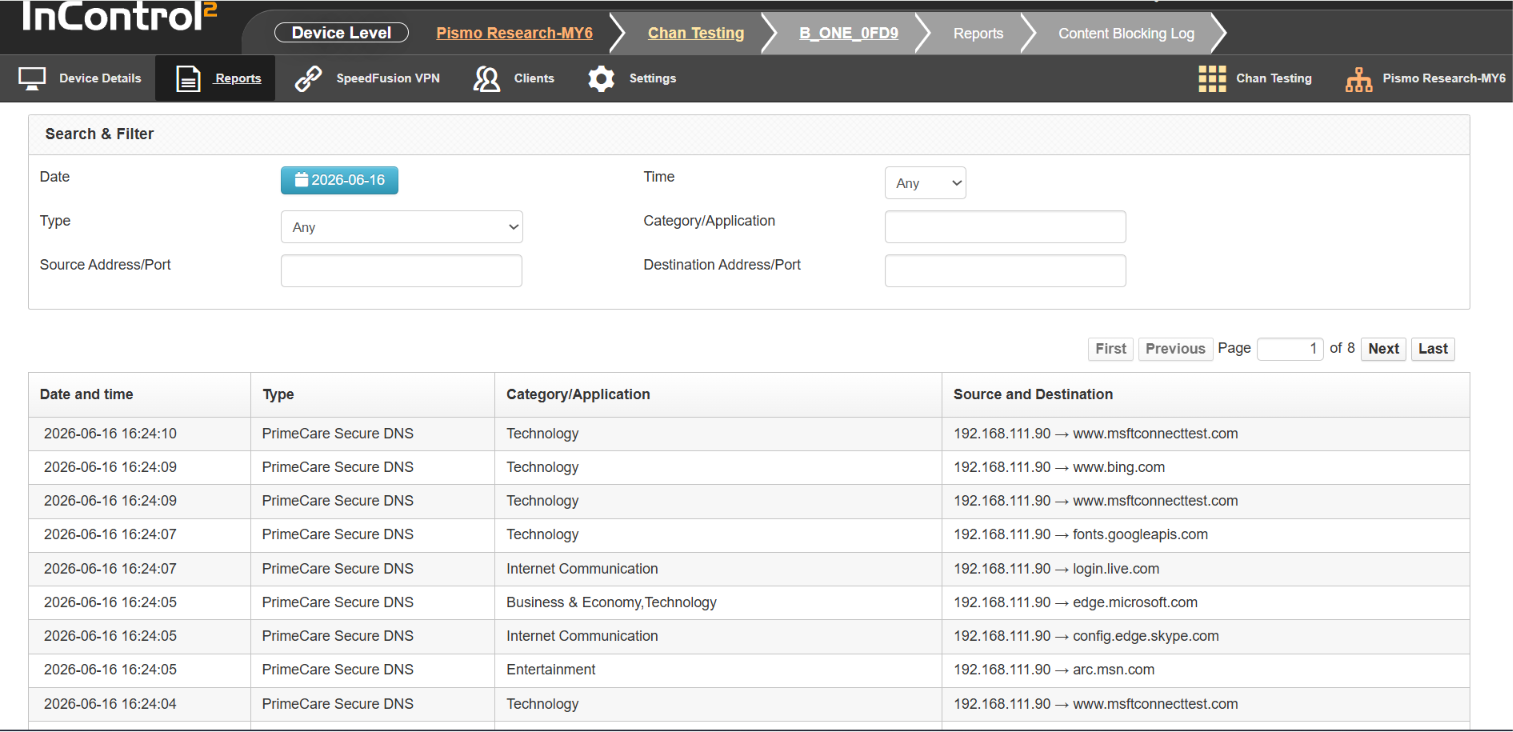
Task: Click the Device Details monitor icon
Action: (33, 79)
